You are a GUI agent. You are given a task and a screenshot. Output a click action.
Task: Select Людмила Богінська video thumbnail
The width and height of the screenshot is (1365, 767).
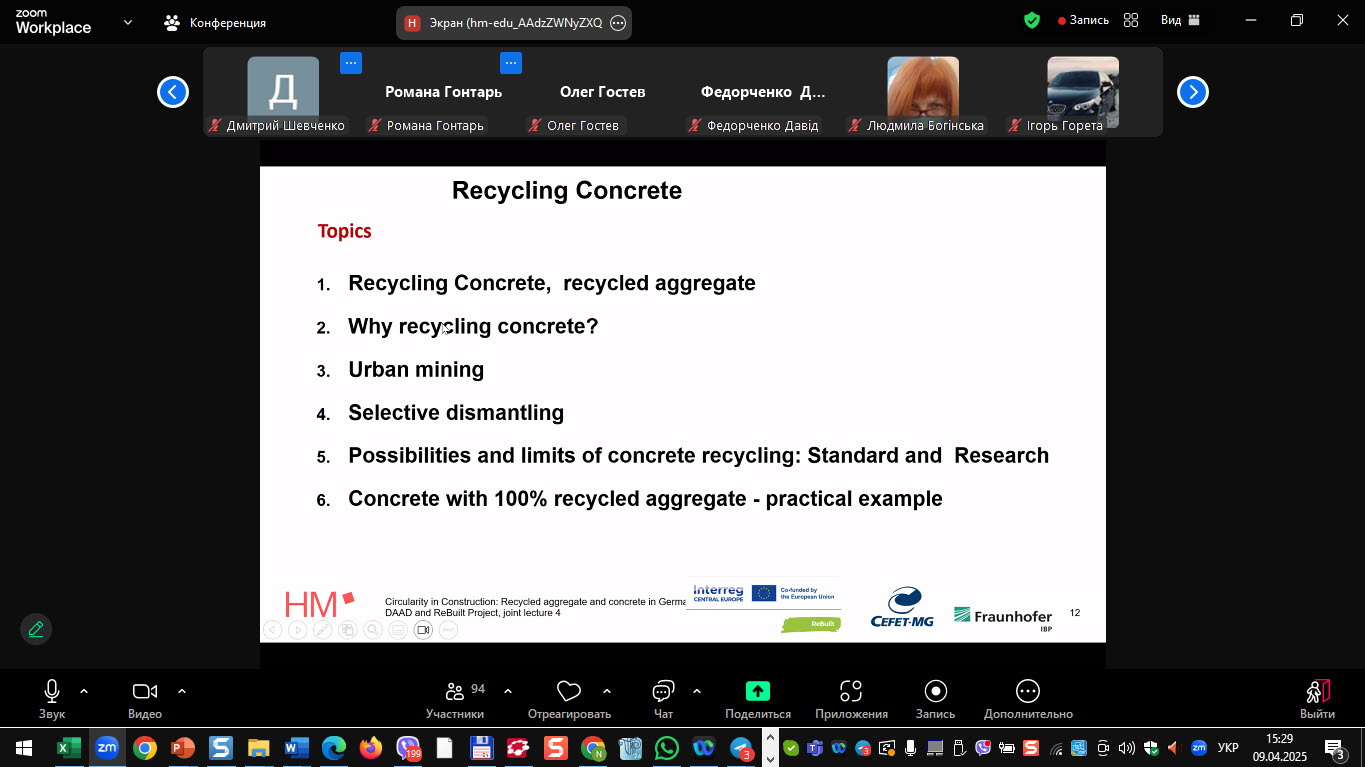point(923,91)
